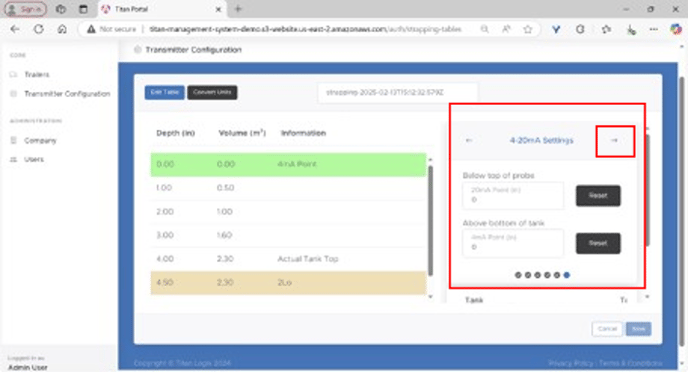688x372 pixels.
Task: Click the Volume (m³) column header
Action: [242, 133]
